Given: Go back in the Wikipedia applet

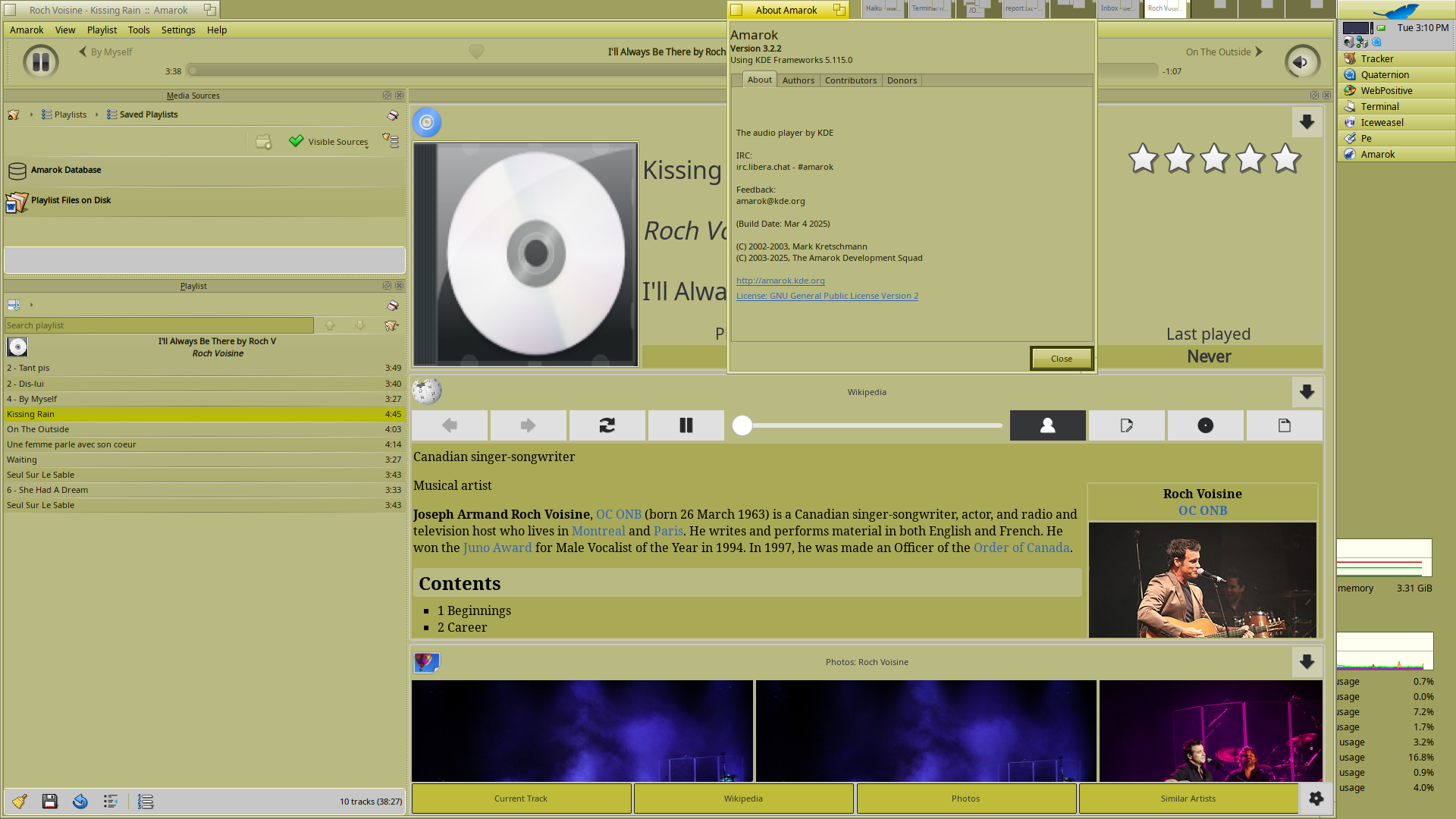Looking at the screenshot, I should [450, 425].
